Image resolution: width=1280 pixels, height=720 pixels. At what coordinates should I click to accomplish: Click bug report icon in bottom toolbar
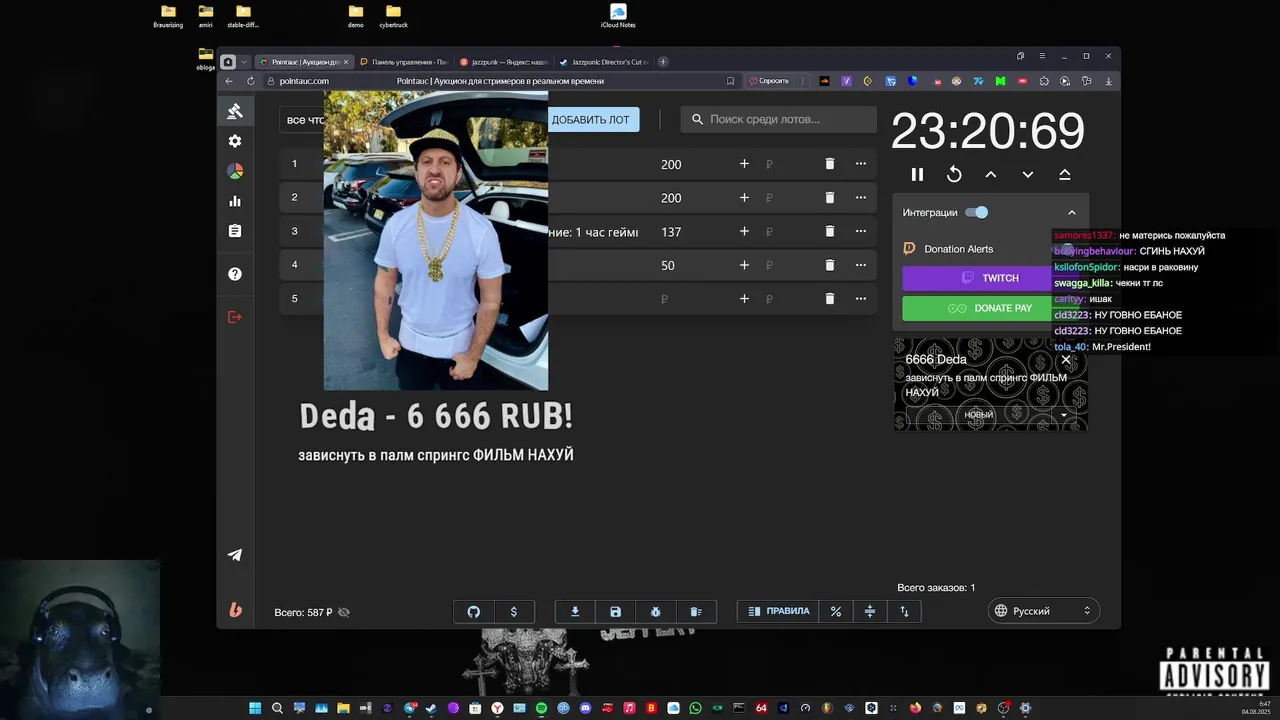click(x=655, y=611)
